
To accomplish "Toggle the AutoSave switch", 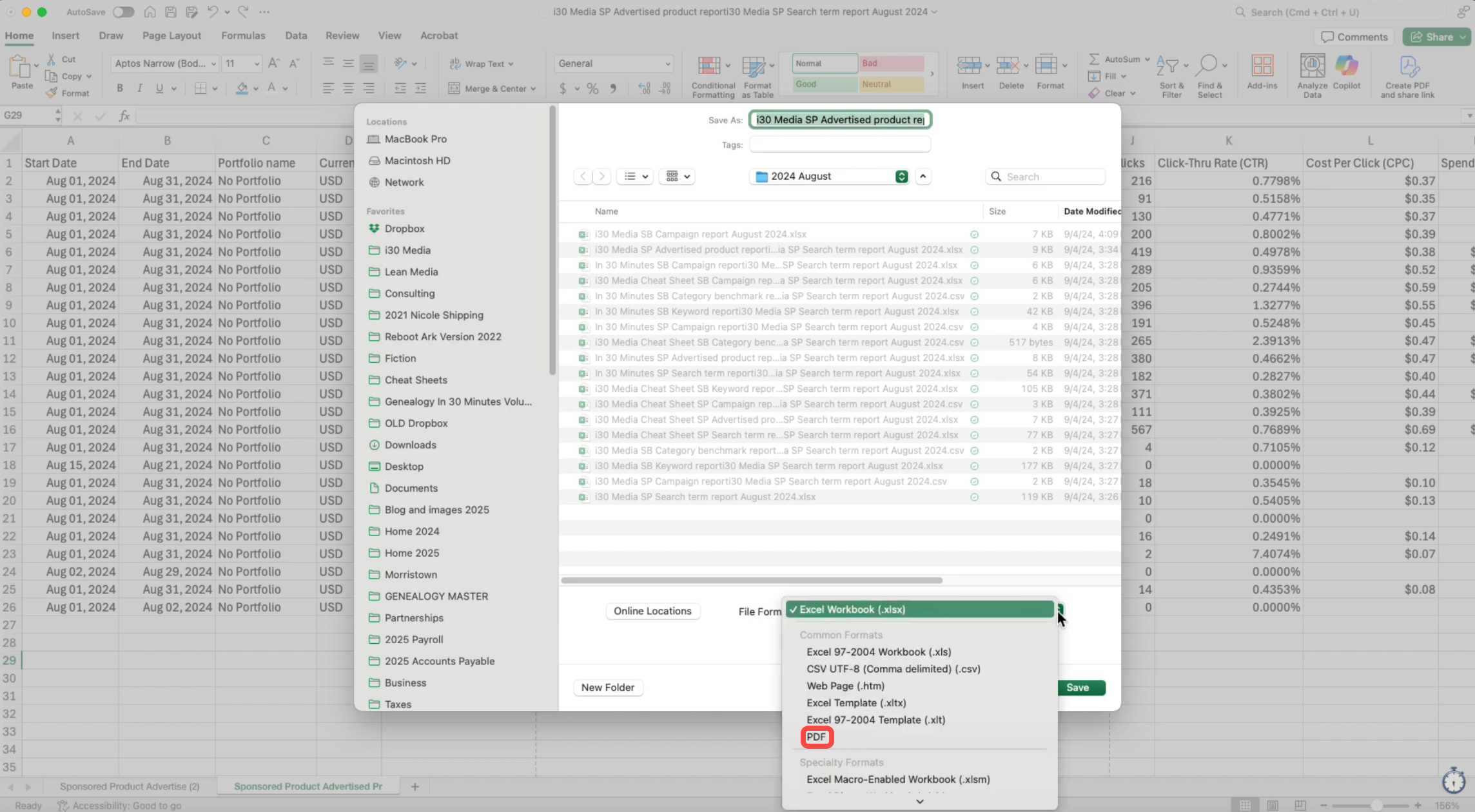I will click(122, 12).
